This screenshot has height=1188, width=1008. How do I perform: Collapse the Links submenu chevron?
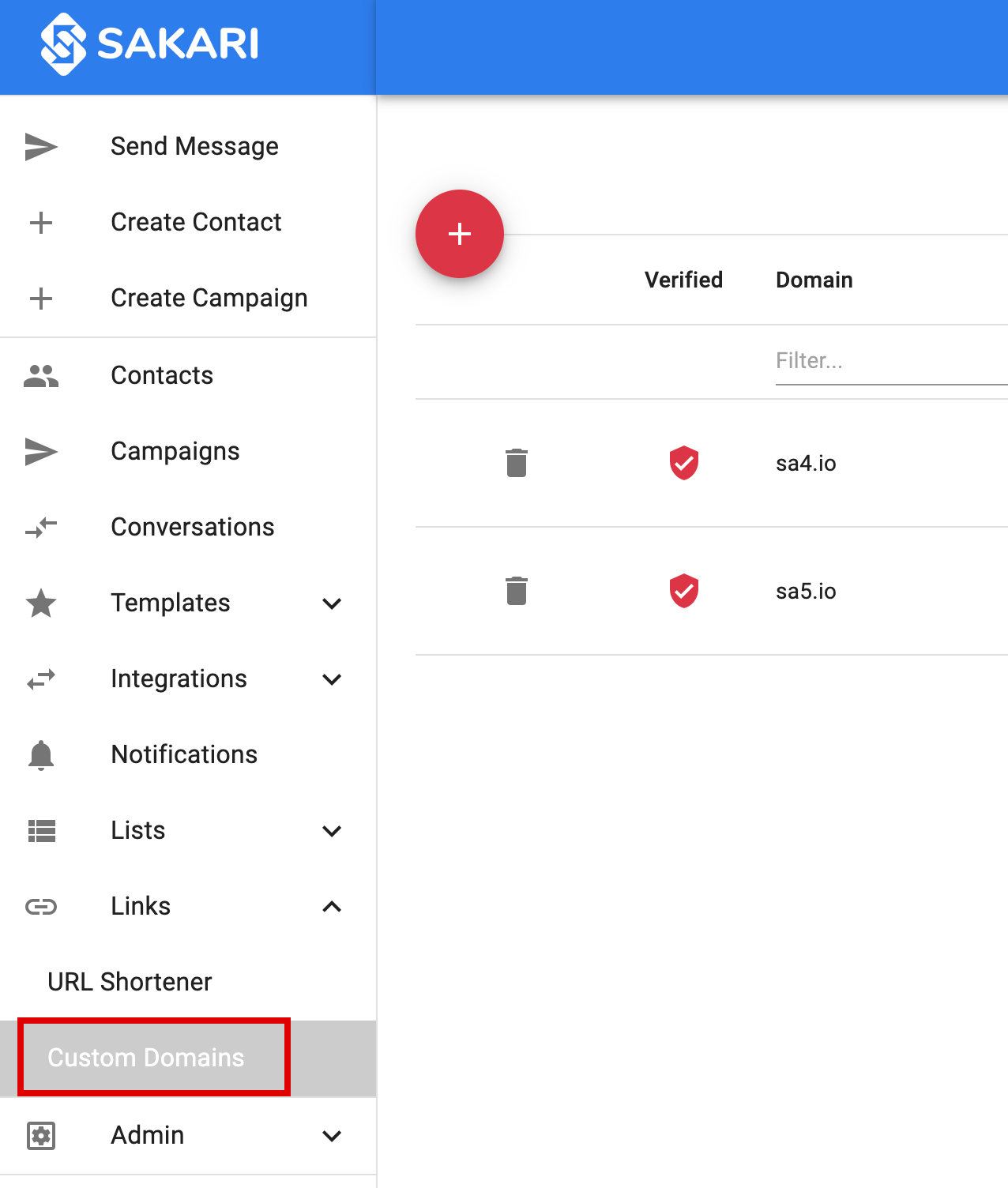click(333, 907)
